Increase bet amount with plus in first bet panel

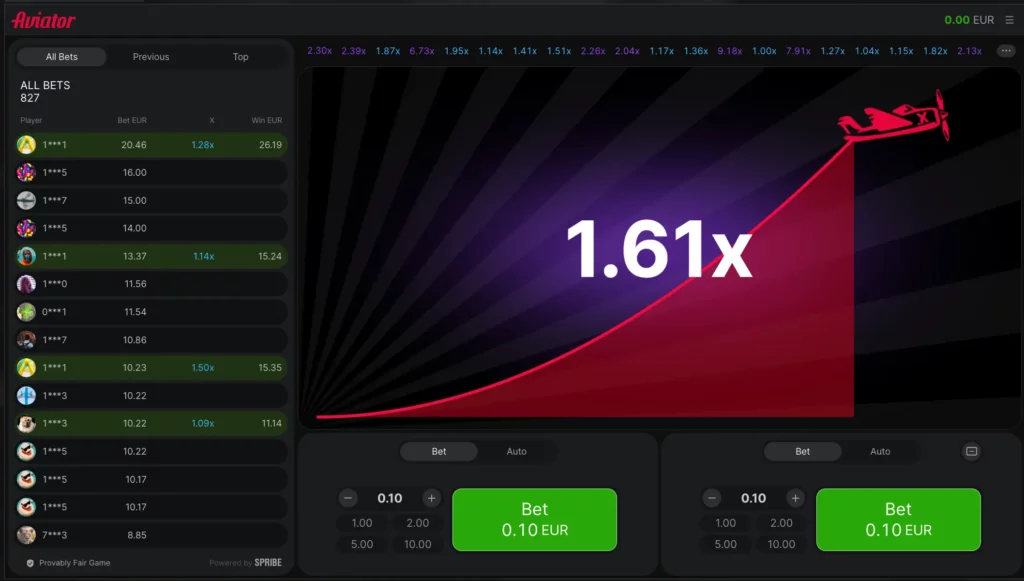click(431, 498)
